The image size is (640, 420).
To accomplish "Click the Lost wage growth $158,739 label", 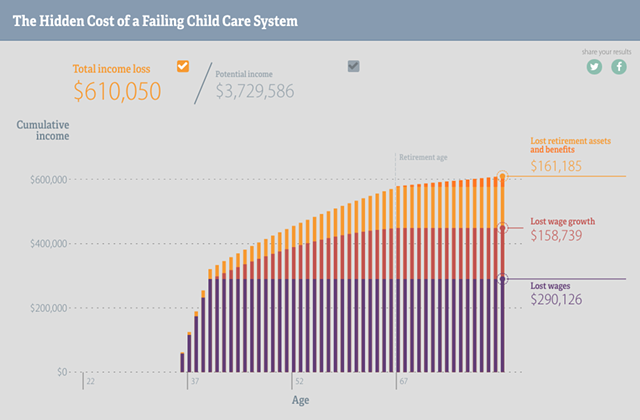I will click(x=562, y=229).
